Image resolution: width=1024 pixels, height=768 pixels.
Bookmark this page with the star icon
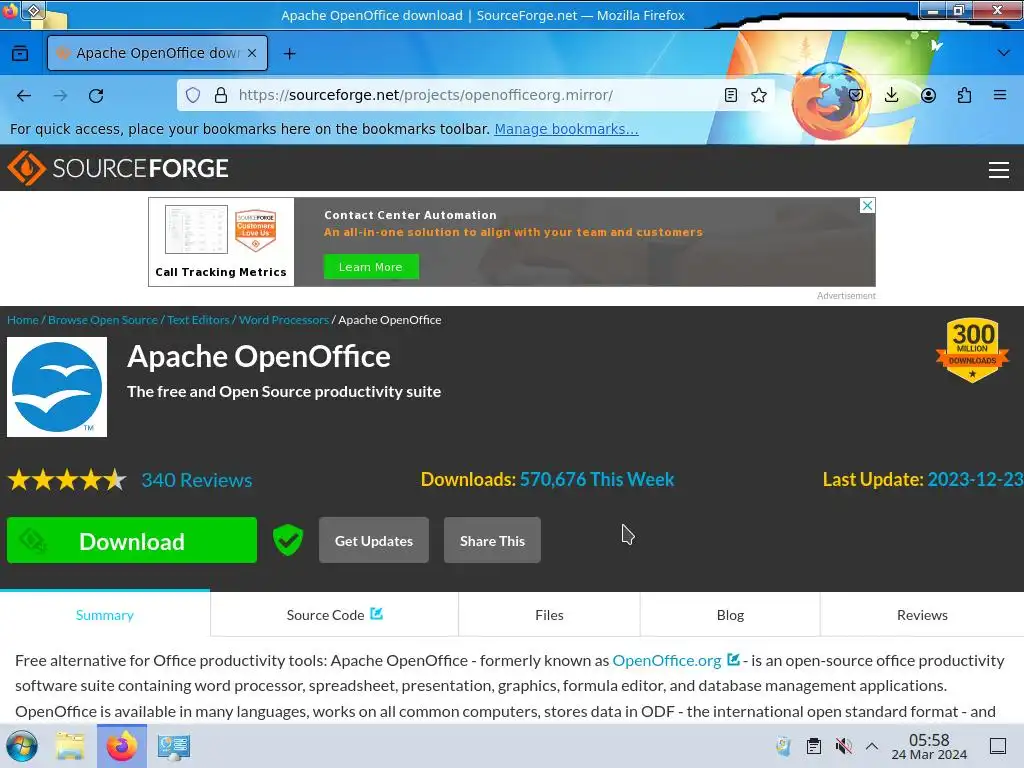tap(759, 95)
